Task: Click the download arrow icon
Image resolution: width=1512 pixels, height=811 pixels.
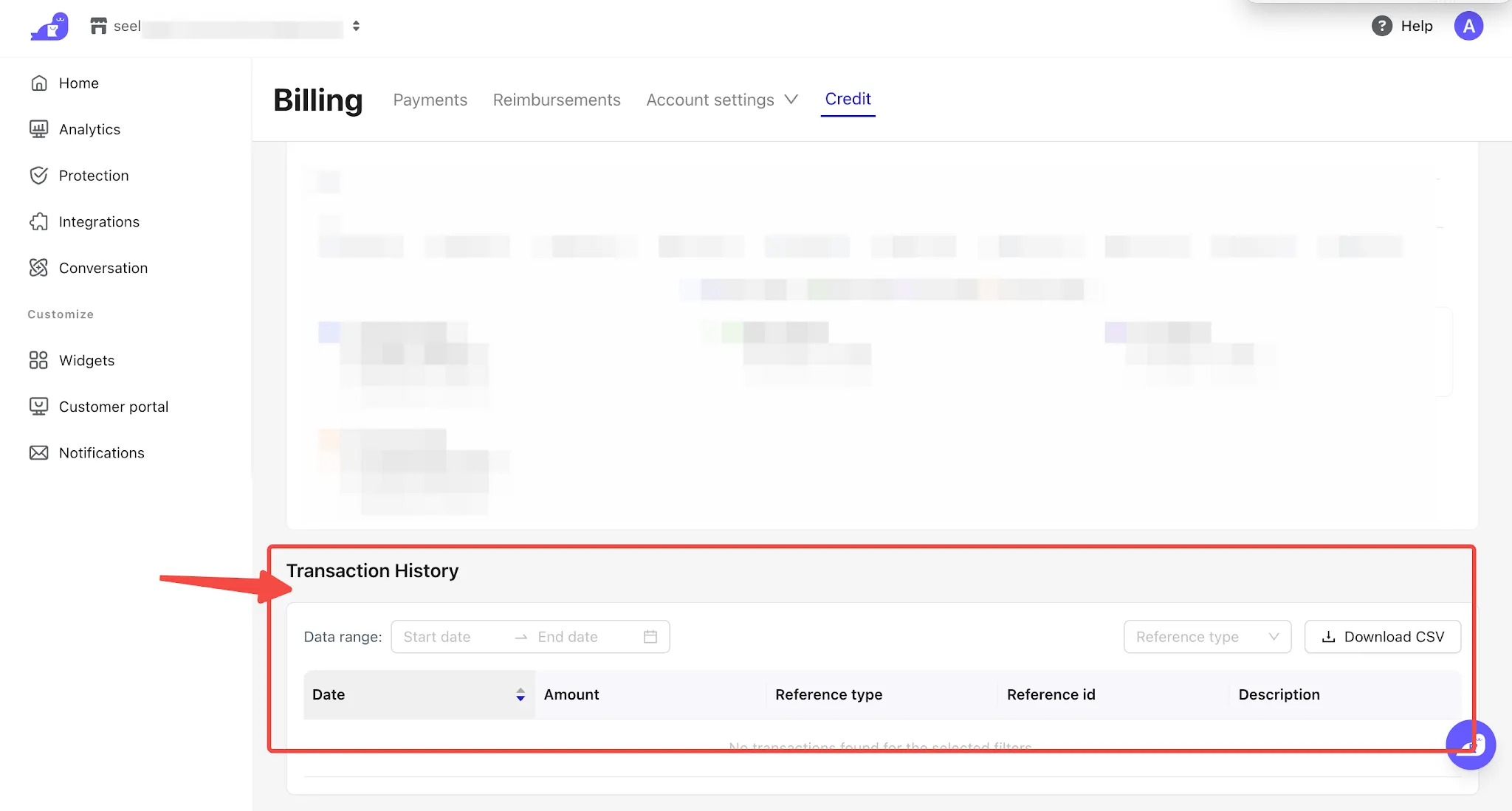Action: coord(1328,637)
